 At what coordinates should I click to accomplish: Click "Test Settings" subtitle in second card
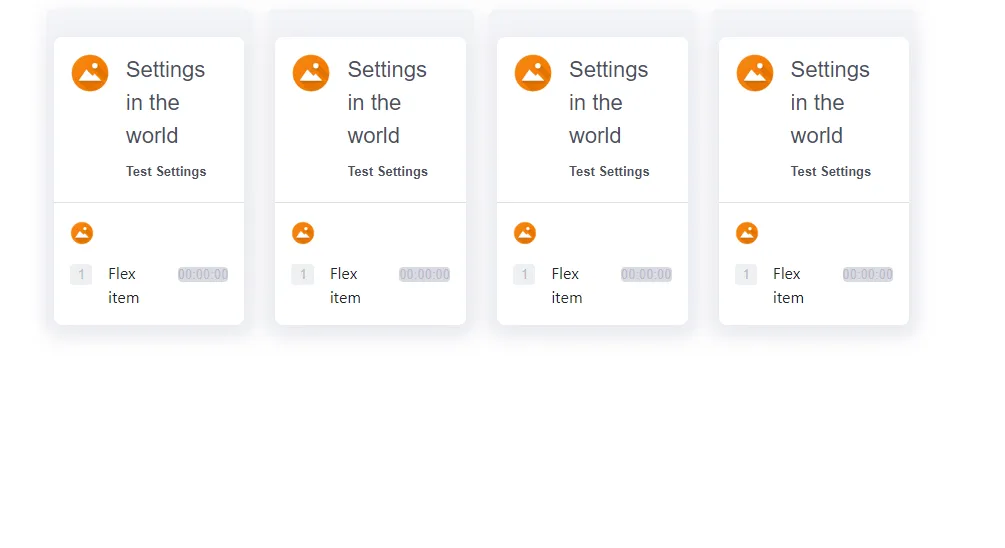point(388,172)
